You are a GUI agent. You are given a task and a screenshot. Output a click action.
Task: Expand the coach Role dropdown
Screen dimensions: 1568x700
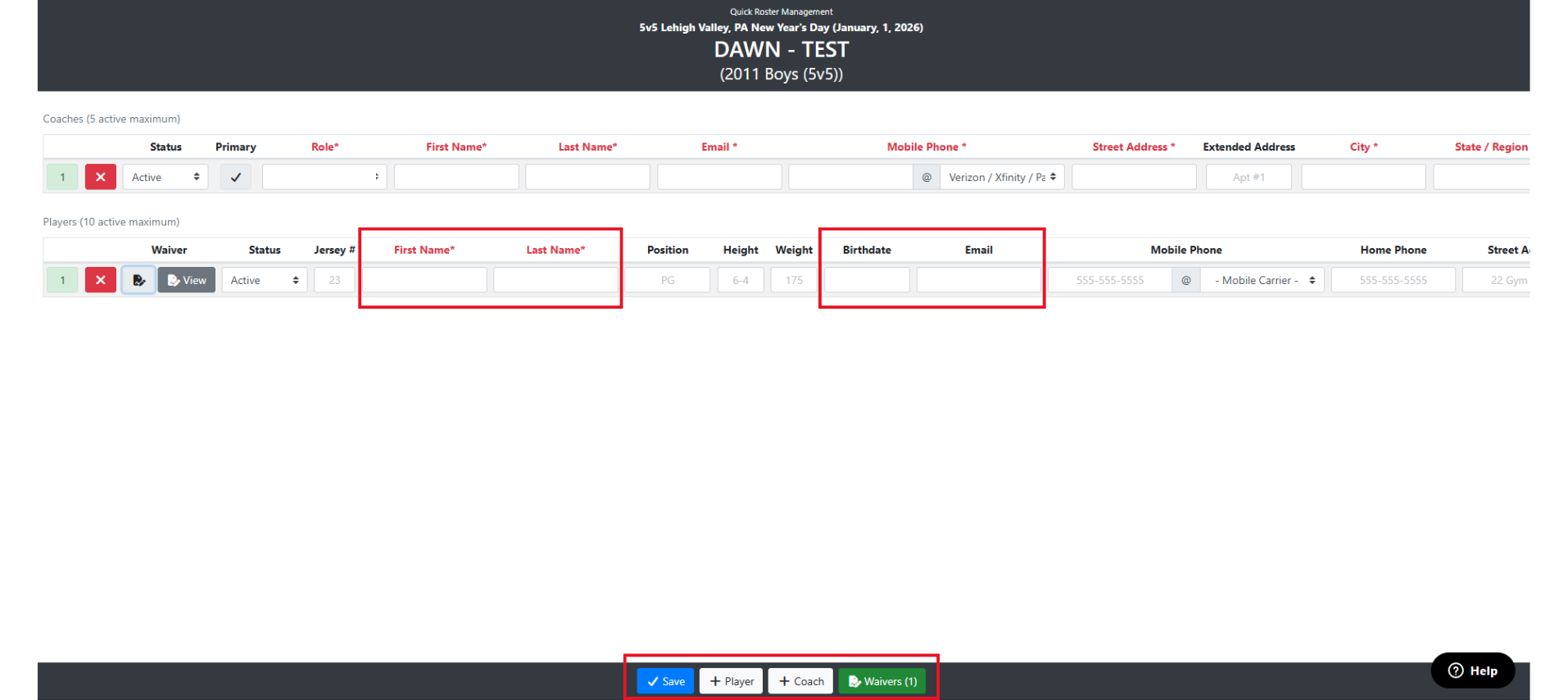[324, 177]
